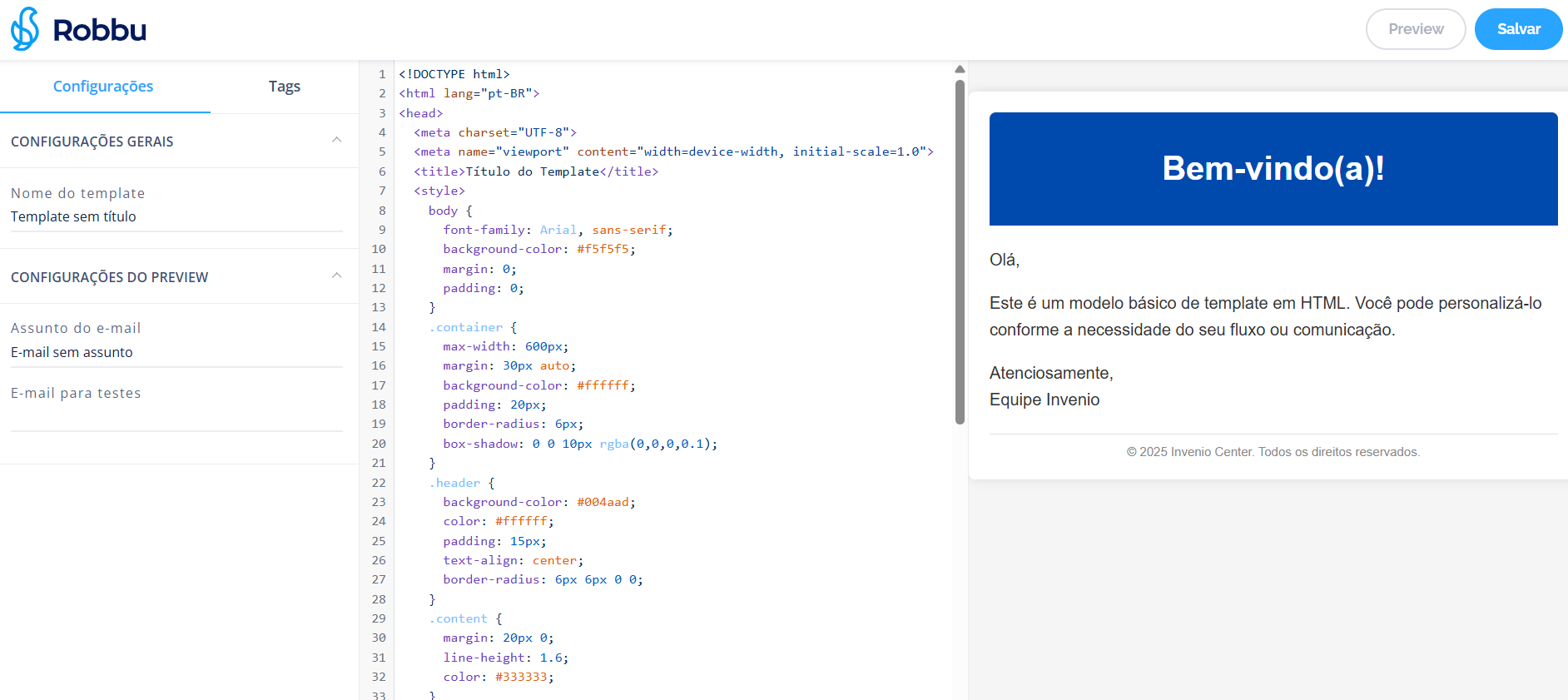
Task: Open the Configurações tab
Action: click(103, 87)
